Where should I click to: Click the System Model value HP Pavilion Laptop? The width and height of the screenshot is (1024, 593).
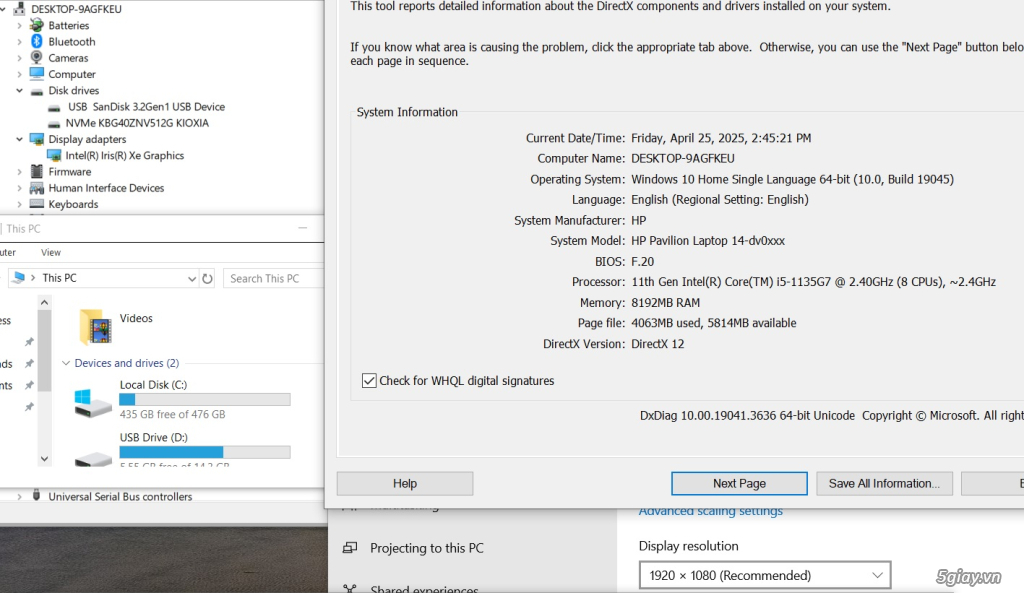[x=708, y=241]
